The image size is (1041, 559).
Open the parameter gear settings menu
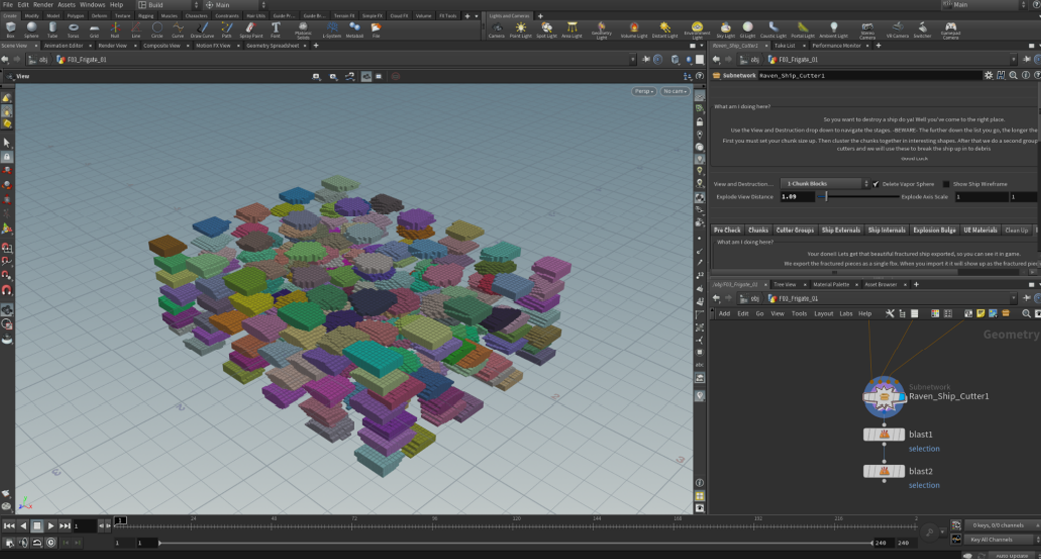[989, 75]
